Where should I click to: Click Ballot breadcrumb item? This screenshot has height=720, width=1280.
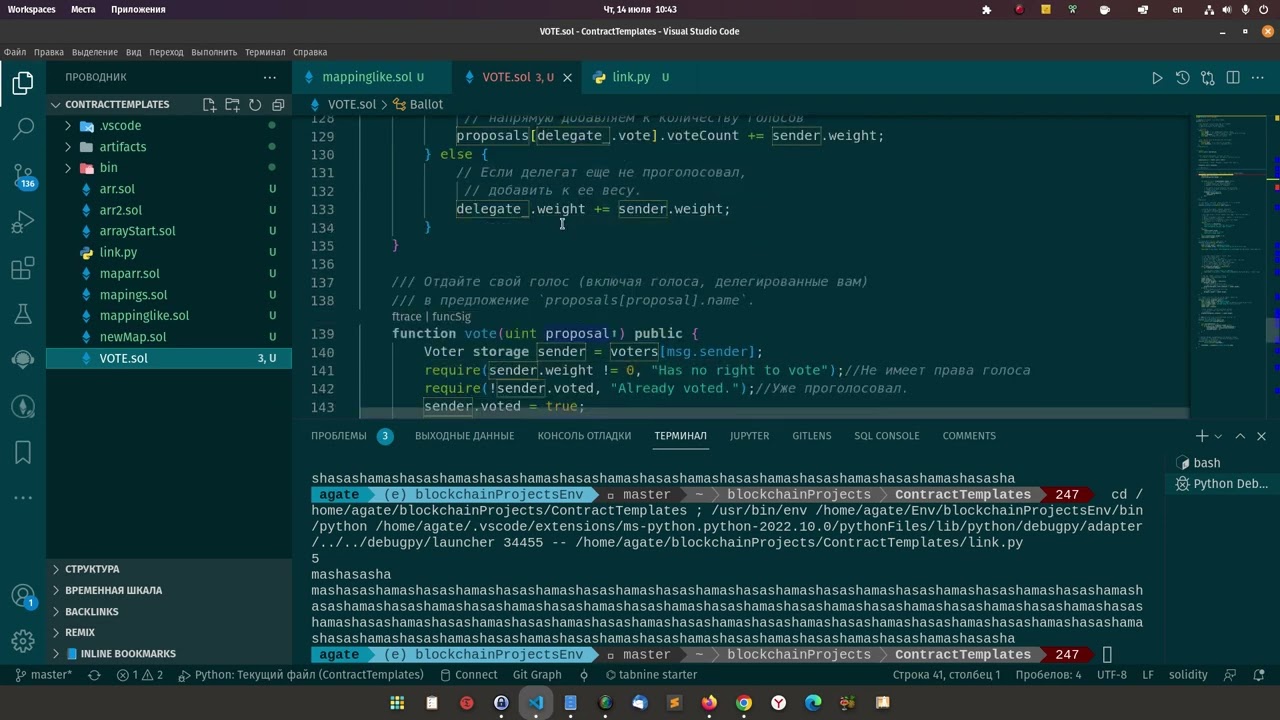418,105
